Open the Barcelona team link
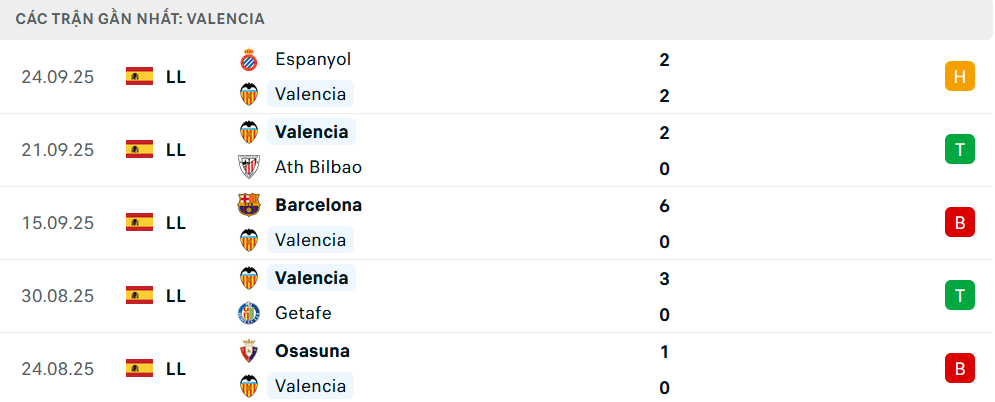 click(318, 205)
